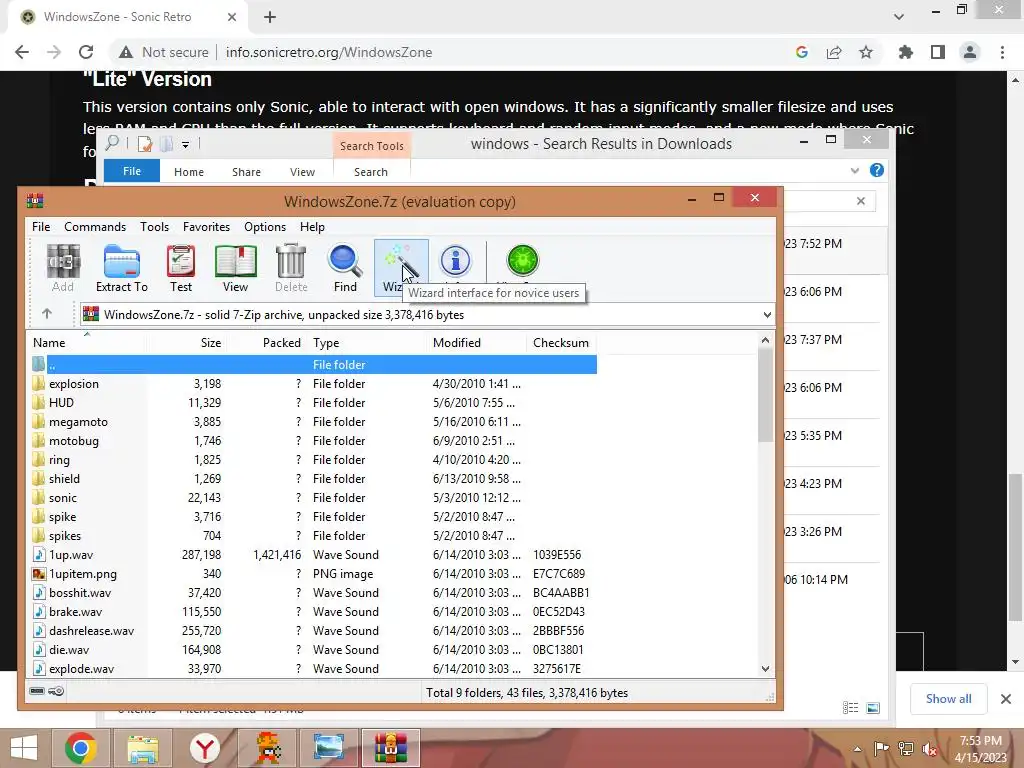This screenshot has height=768, width=1024.
Task: Sort by the Name column header
Action: coord(87,342)
